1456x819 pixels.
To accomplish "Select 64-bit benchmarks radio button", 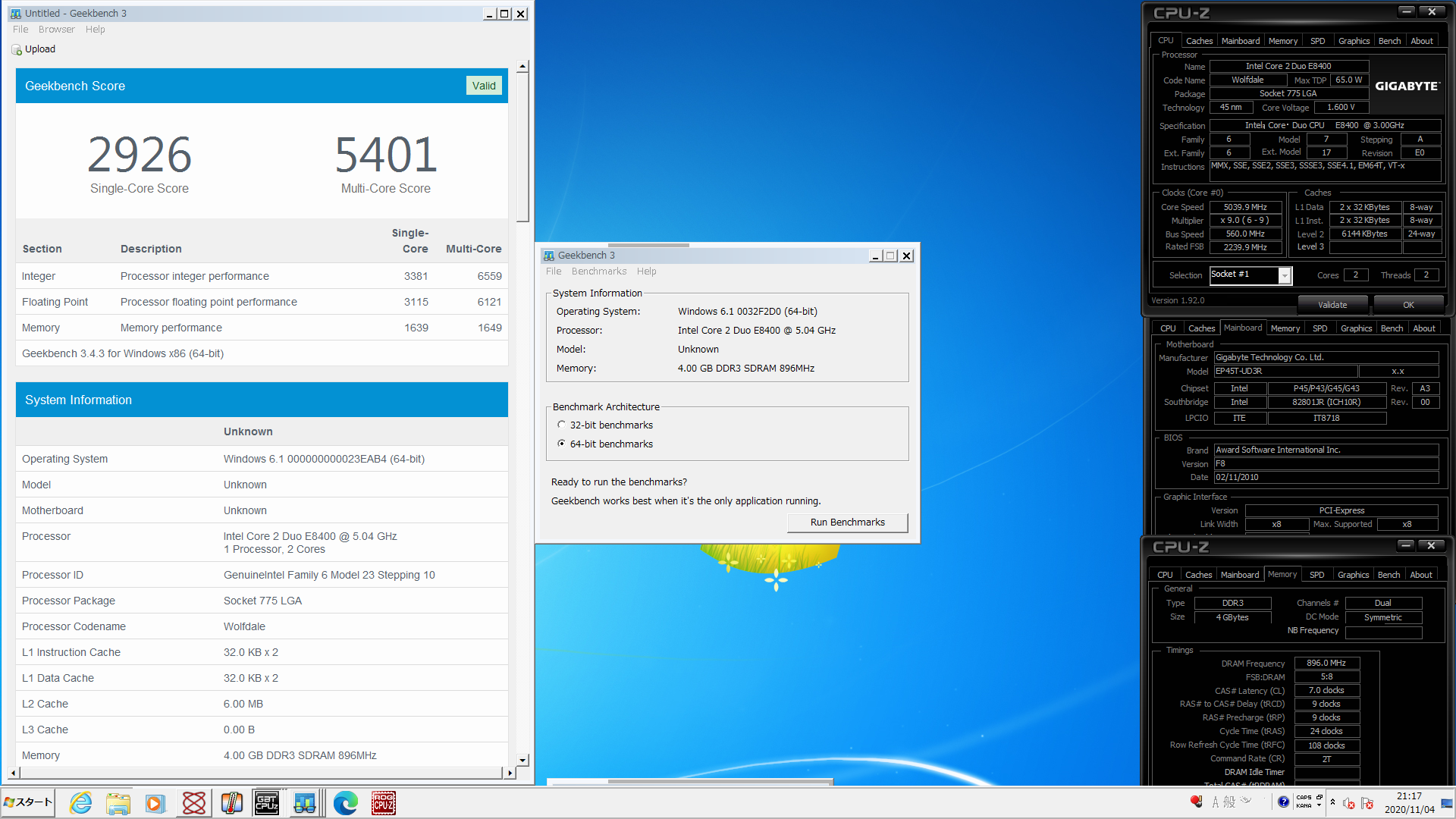I will coord(561,444).
